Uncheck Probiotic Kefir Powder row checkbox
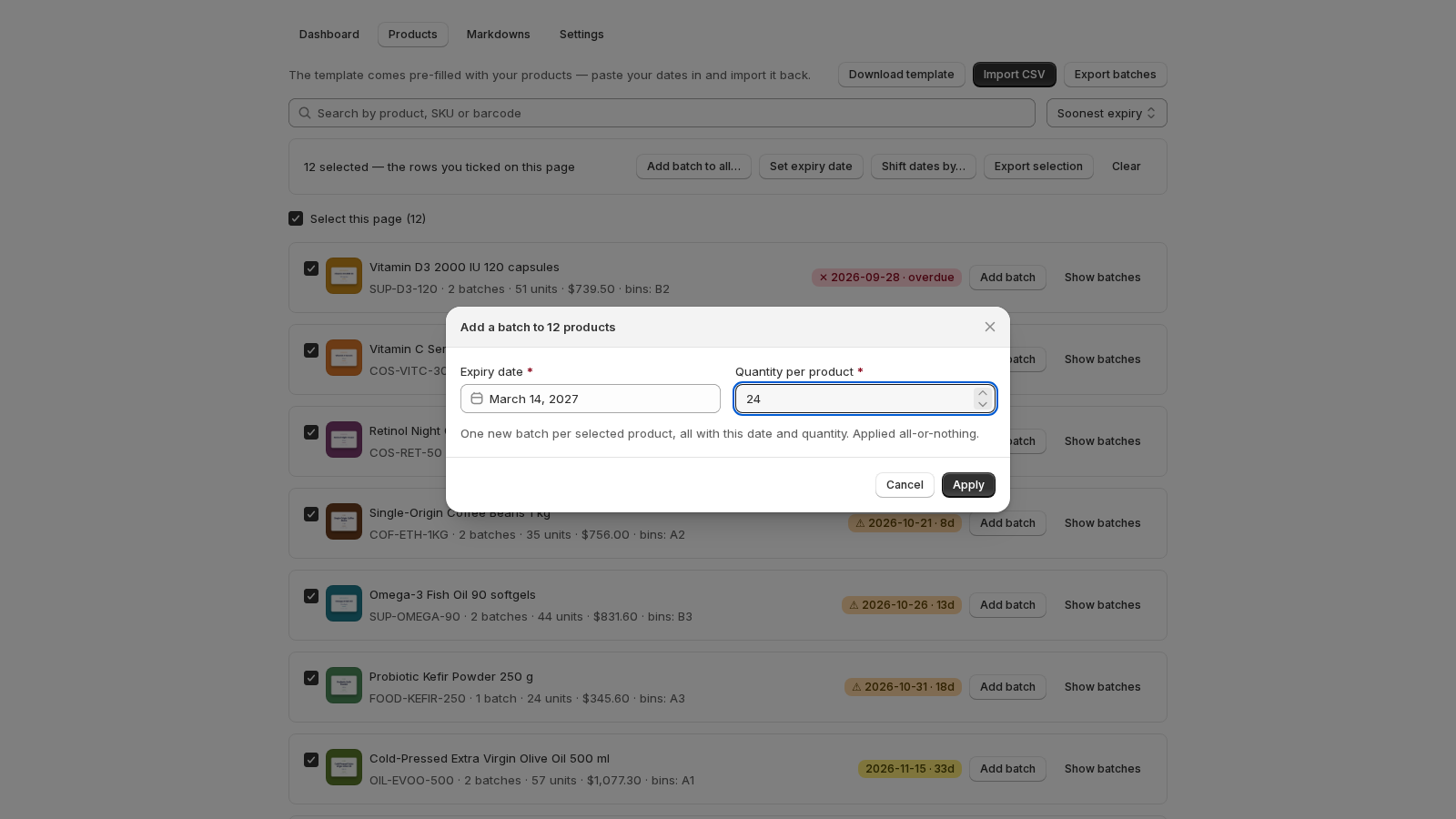1456x819 pixels. tap(311, 678)
